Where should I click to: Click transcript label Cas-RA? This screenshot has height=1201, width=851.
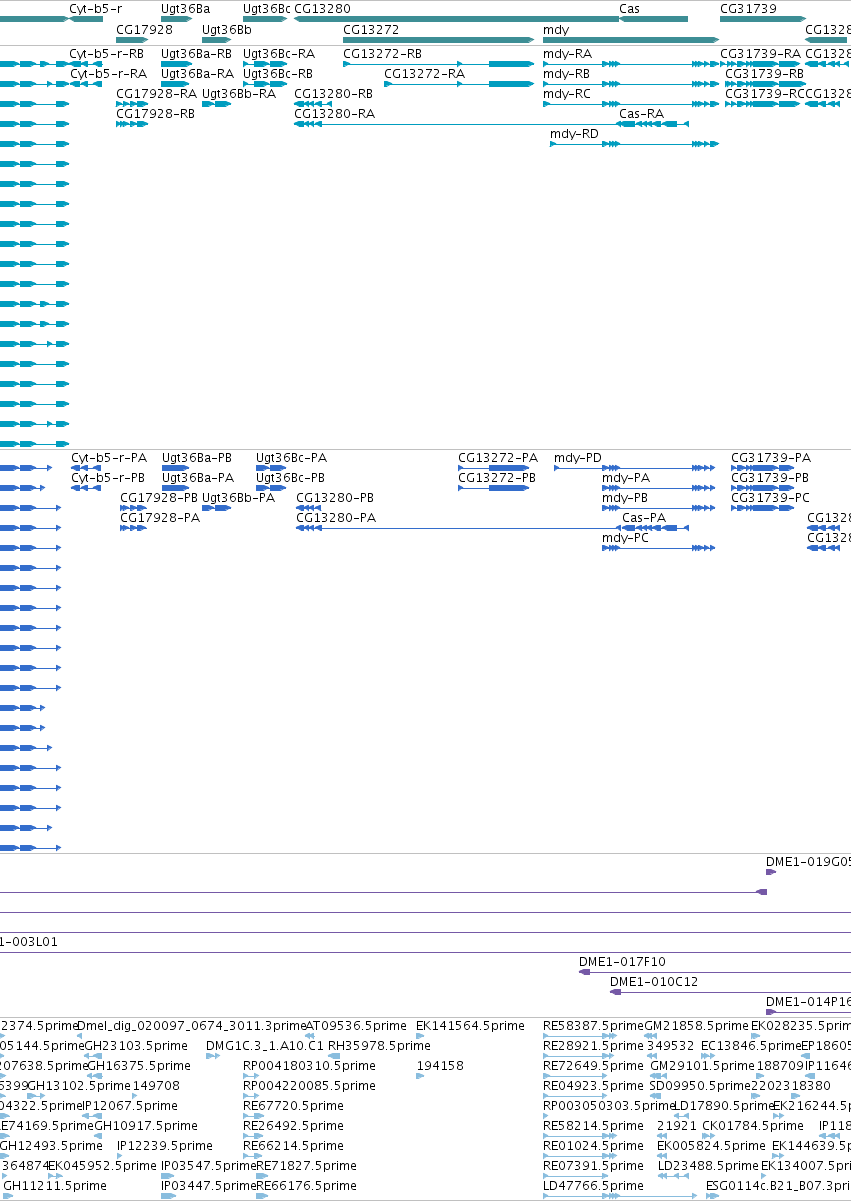pos(641,113)
